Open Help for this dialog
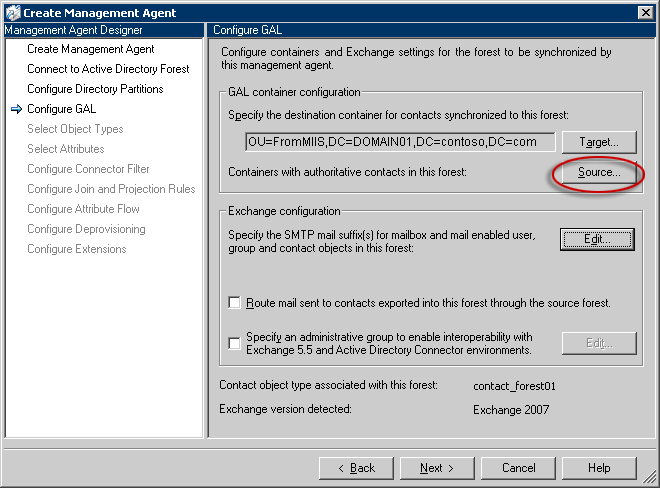Image resolution: width=660 pixels, height=488 pixels. (x=599, y=468)
